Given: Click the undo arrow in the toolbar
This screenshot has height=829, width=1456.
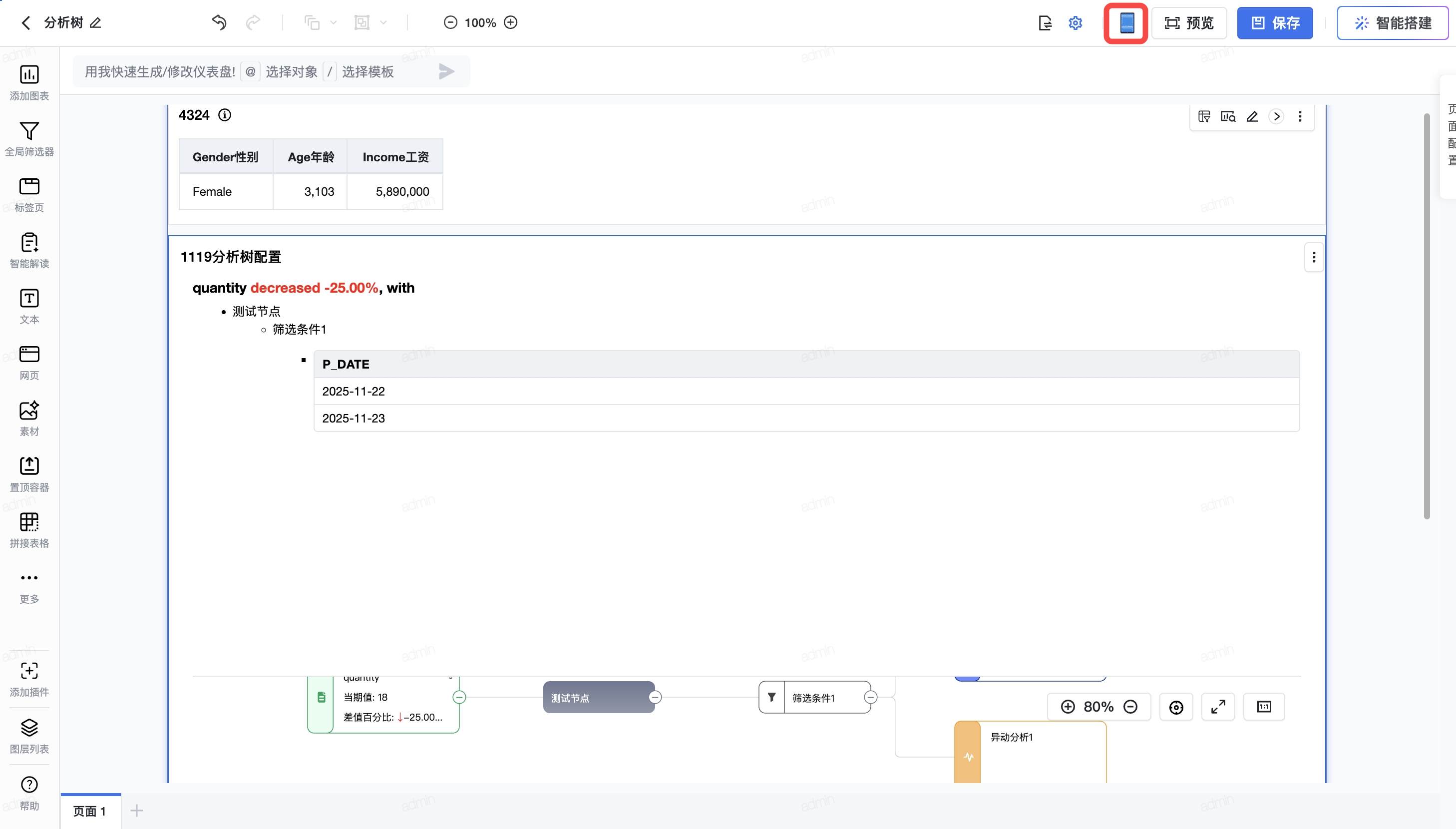Looking at the screenshot, I should [x=219, y=23].
